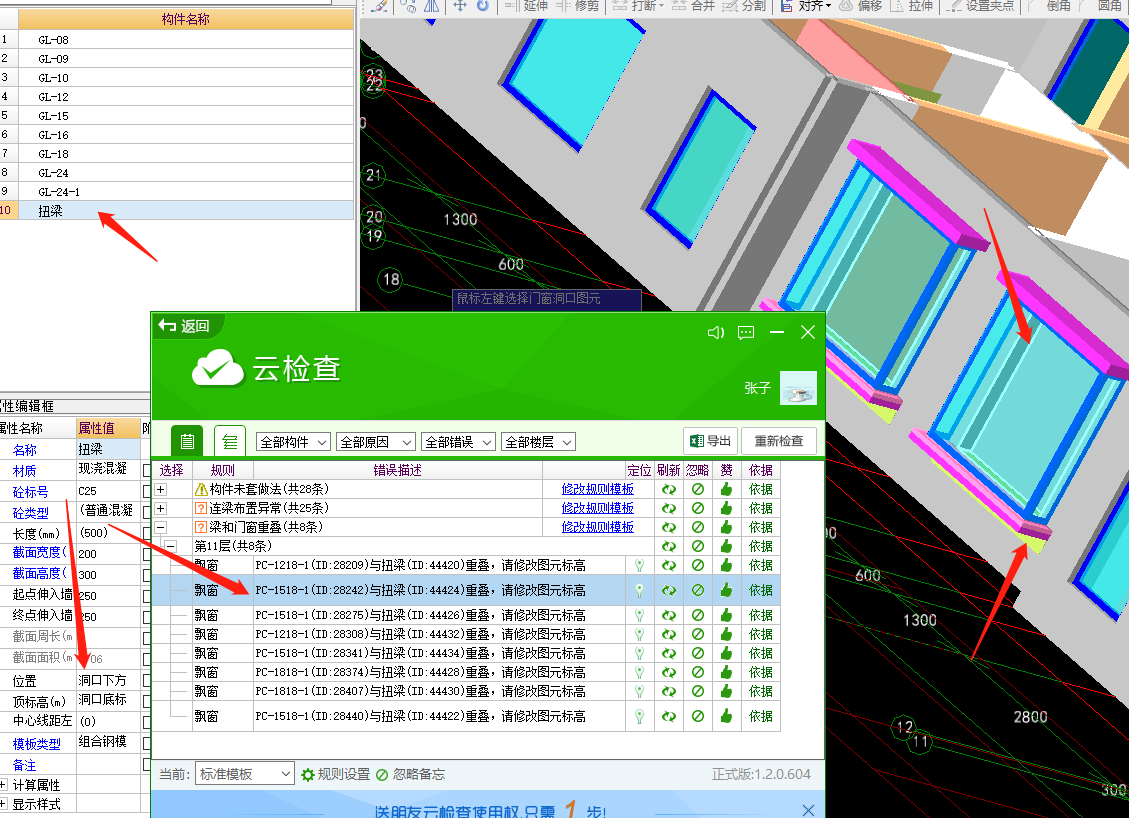Click refresh icon for 第11层 row
1129x818 pixels.
[669, 547]
